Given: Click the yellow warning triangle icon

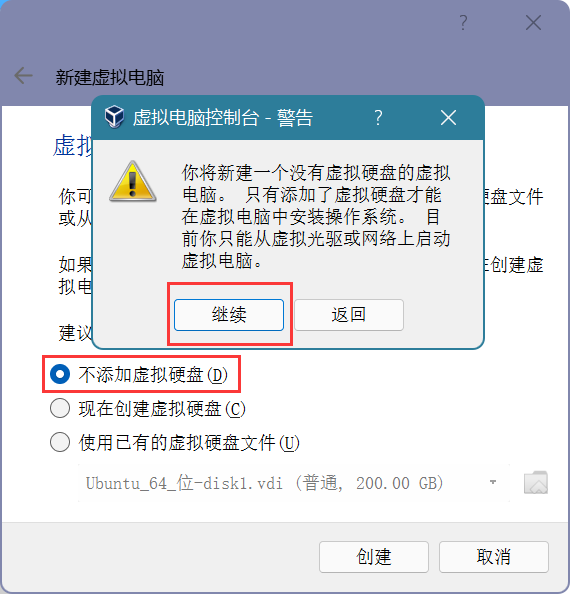Looking at the screenshot, I should click(x=133, y=181).
